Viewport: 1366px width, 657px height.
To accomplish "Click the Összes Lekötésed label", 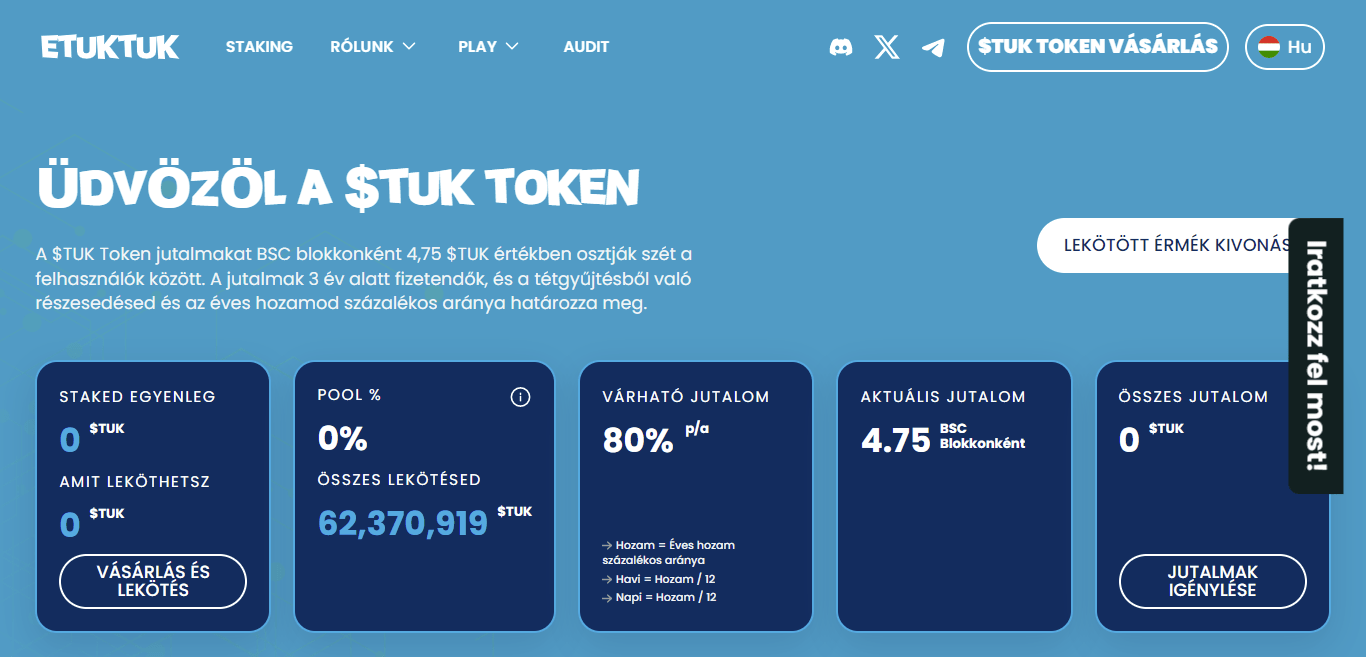I will pos(399,480).
